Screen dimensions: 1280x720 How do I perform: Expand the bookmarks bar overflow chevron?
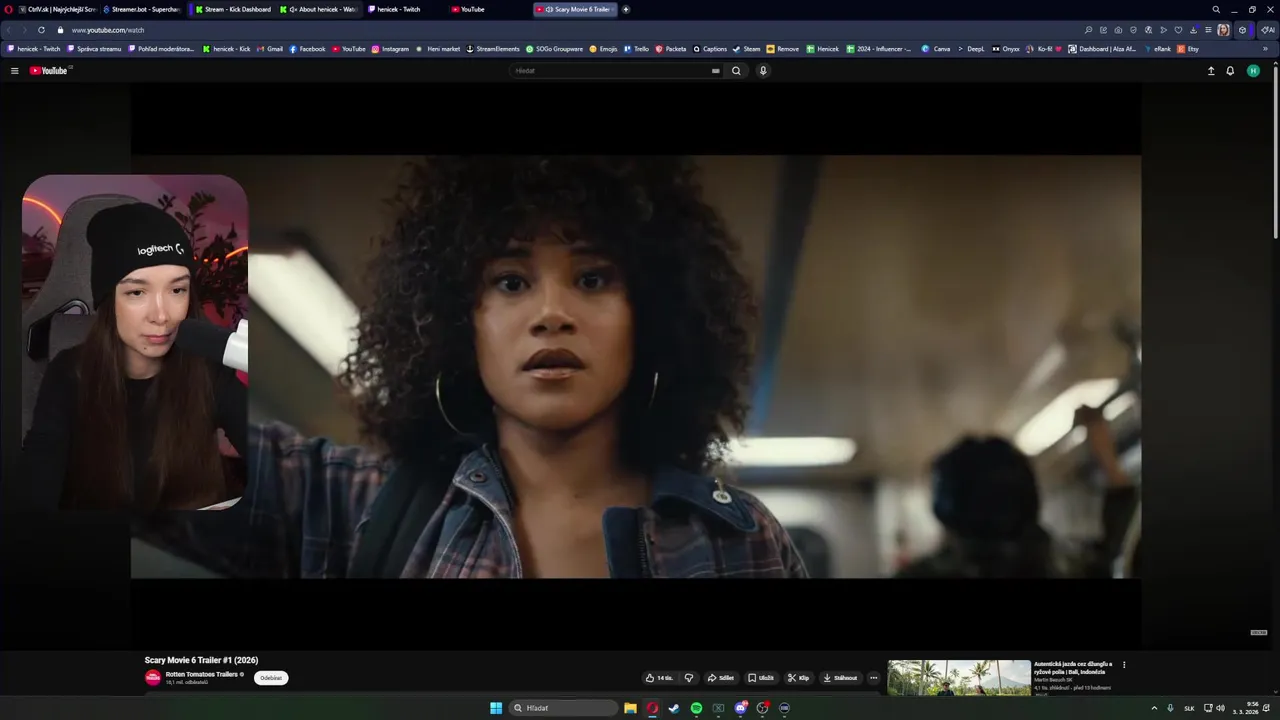[1265, 49]
